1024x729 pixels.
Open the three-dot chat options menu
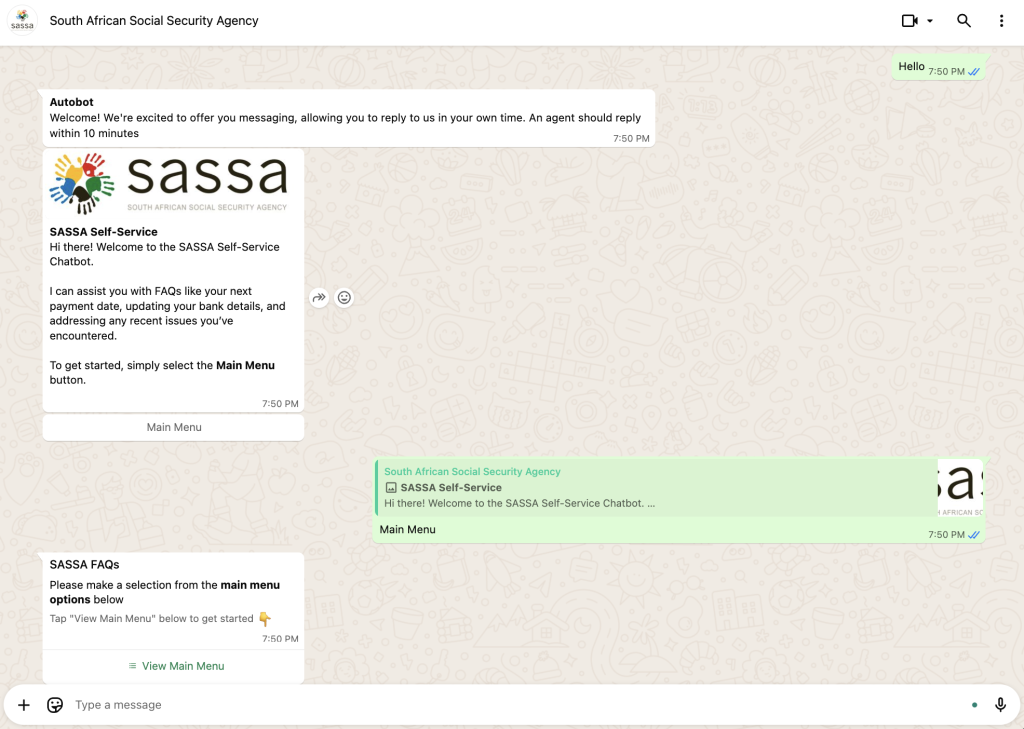tap(1001, 21)
